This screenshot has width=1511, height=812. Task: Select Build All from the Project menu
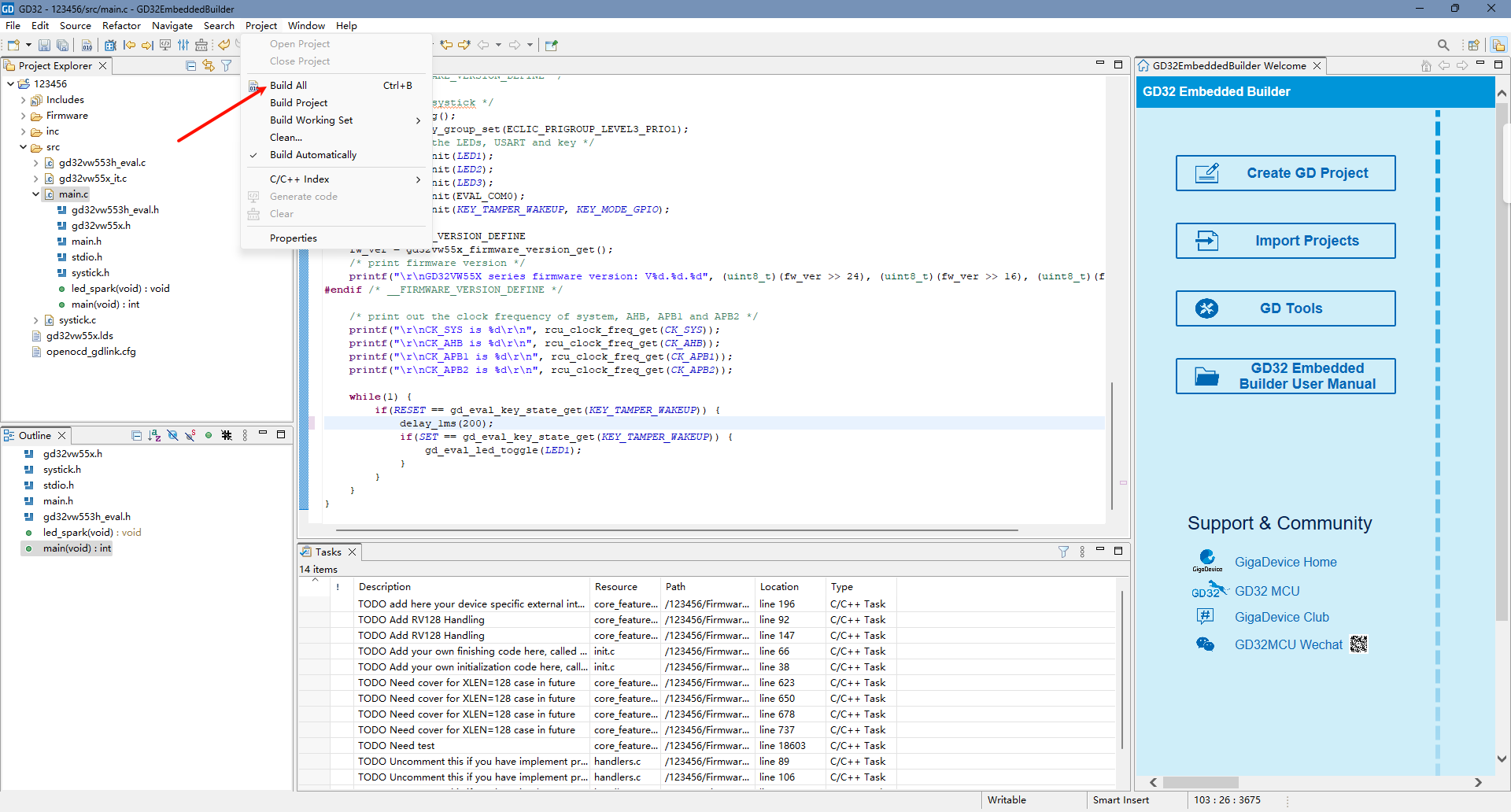pyautogui.click(x=288, y=86)
